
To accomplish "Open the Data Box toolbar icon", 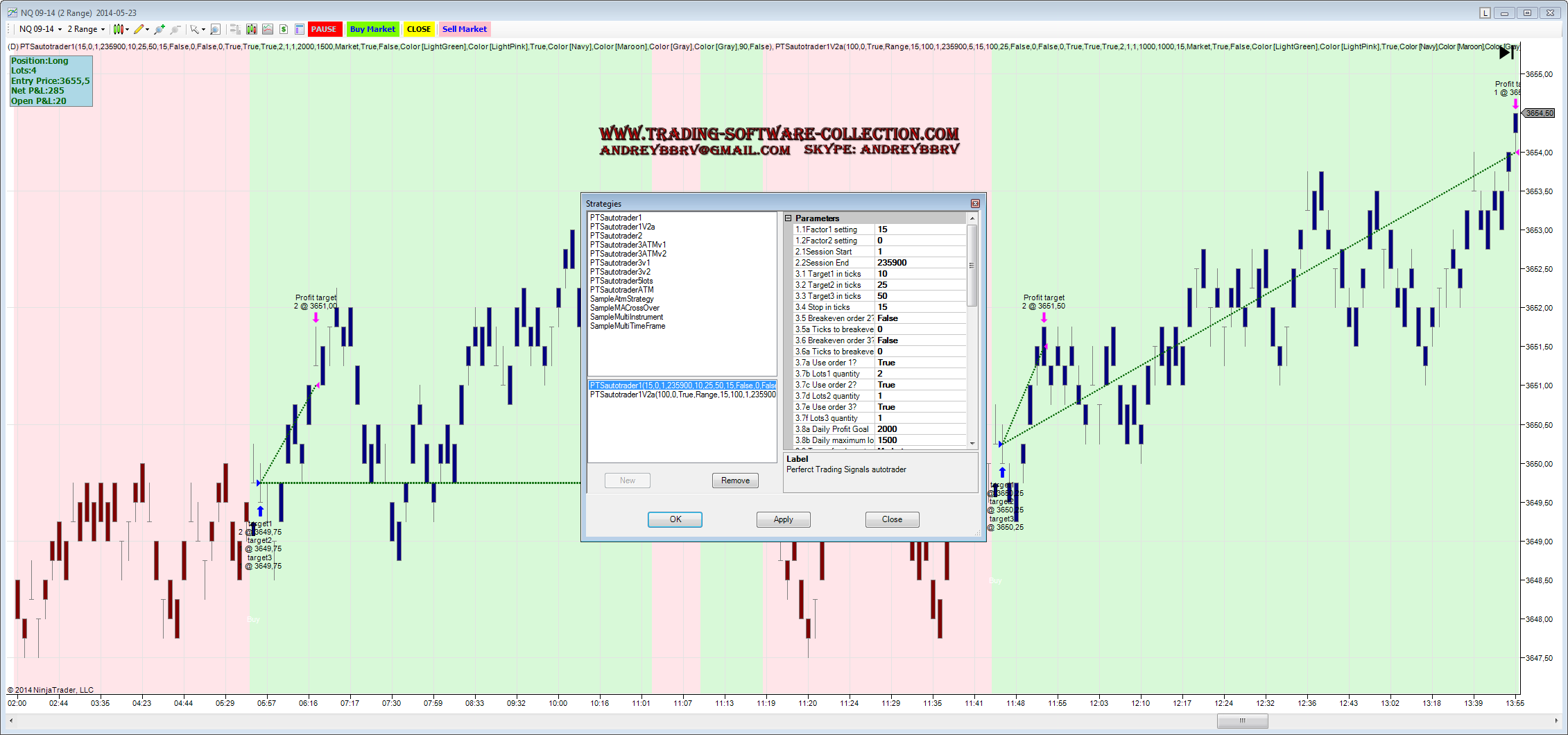I will [300, 29].
